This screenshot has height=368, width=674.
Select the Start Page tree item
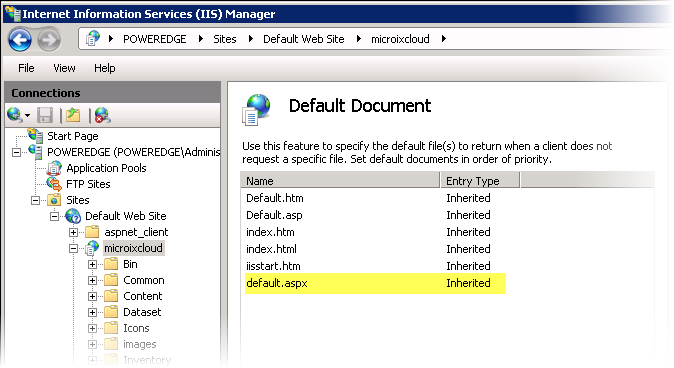tap(73, 136)
